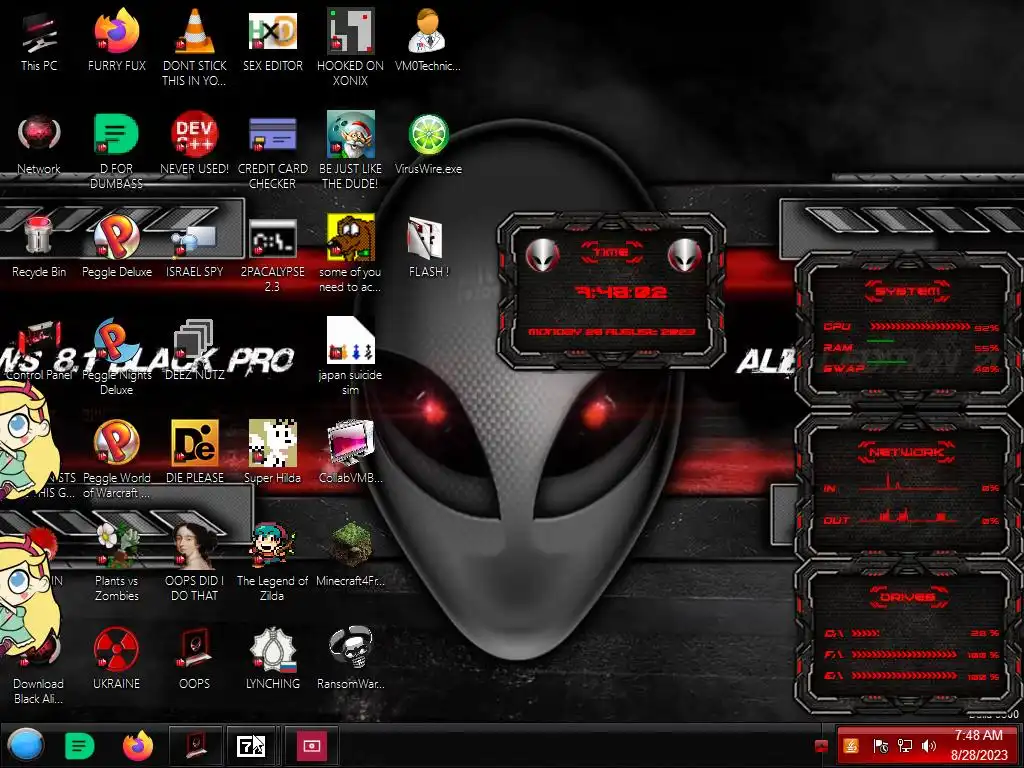Viewport: 1024px width, 768px height.
Task: Click the Time widget clock display
Action: [620, 292]
